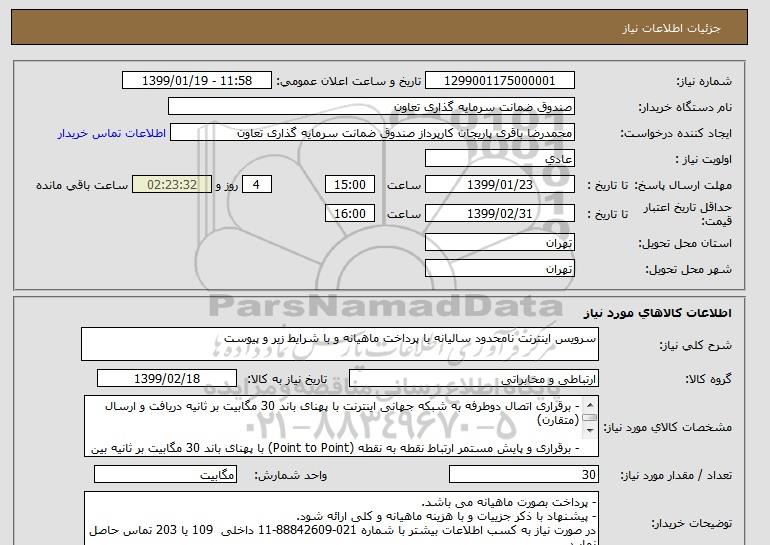The height and width of the screenshot is (545, 770).
Task: Click the توضیحات خریدار label
Action: pyautogui.click(x=692, y=523)
